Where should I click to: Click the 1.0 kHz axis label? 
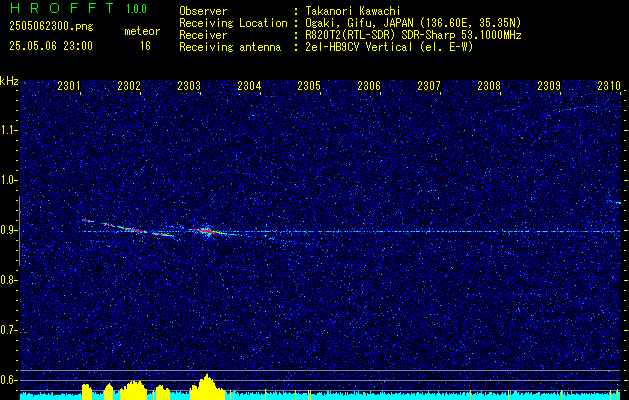point(8,180)
